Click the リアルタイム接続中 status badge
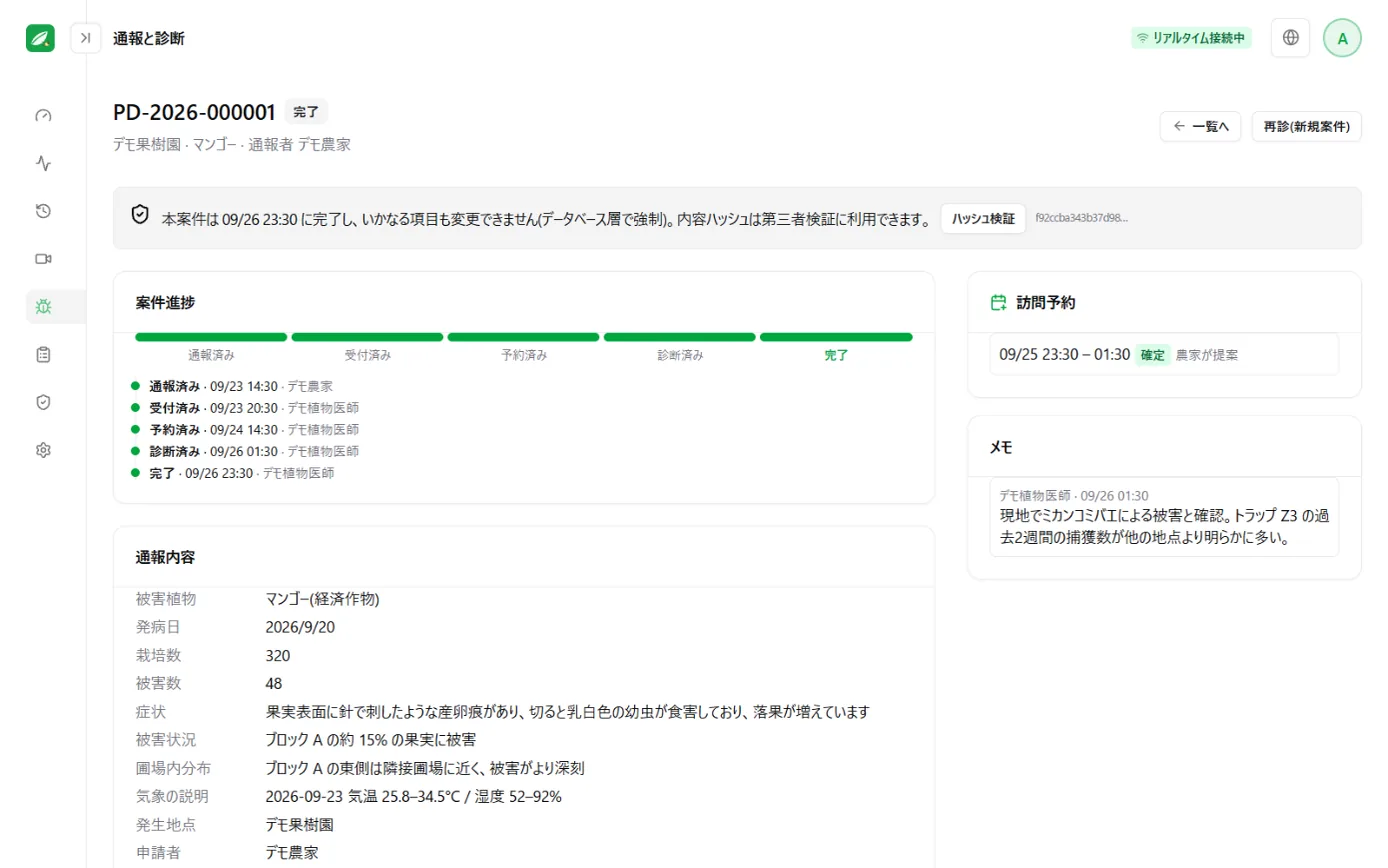Viewport: 1388px width, 868px height. pos(1191,38)
